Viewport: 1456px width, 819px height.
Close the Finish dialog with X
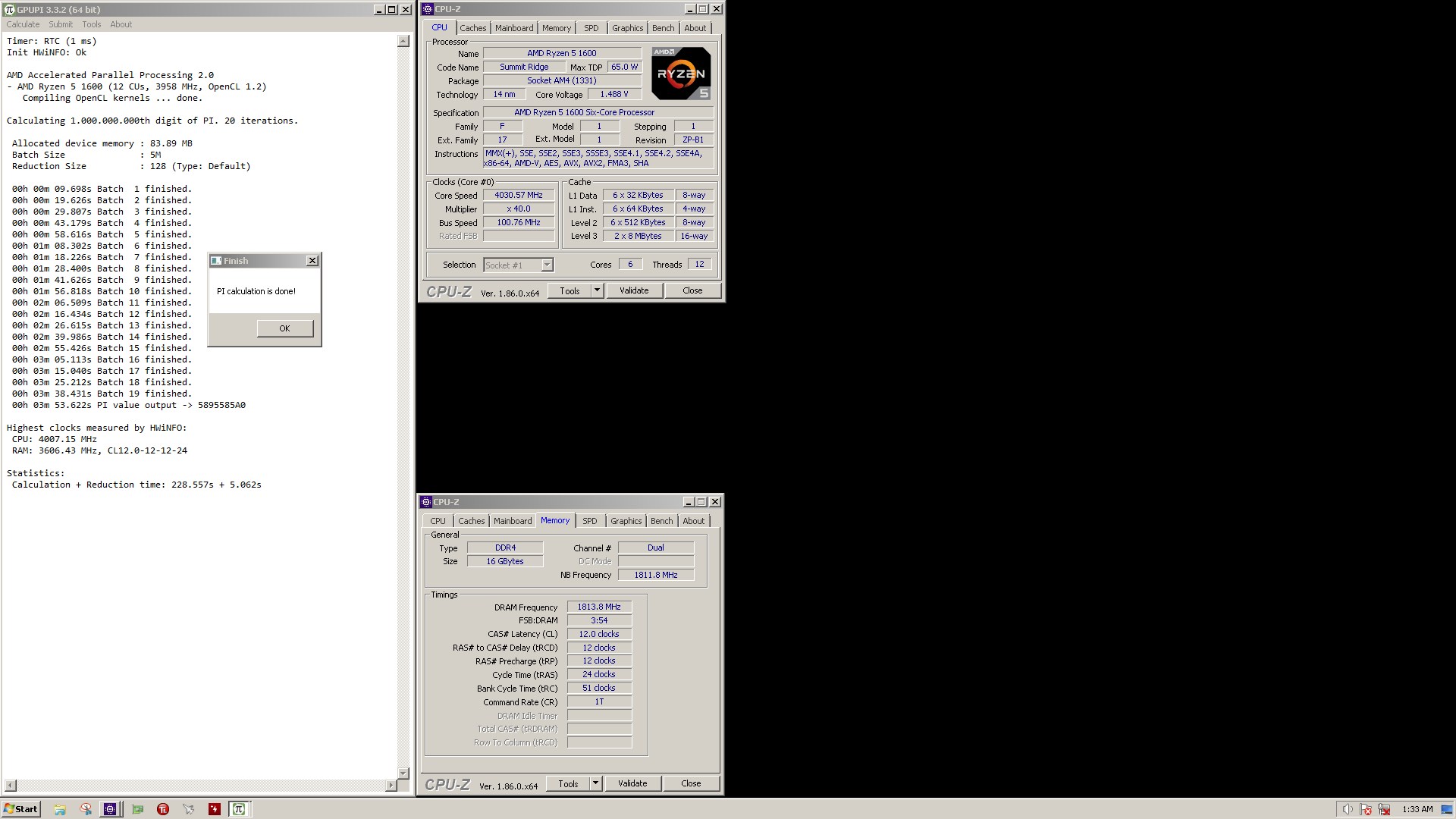[x=312, y=260]
